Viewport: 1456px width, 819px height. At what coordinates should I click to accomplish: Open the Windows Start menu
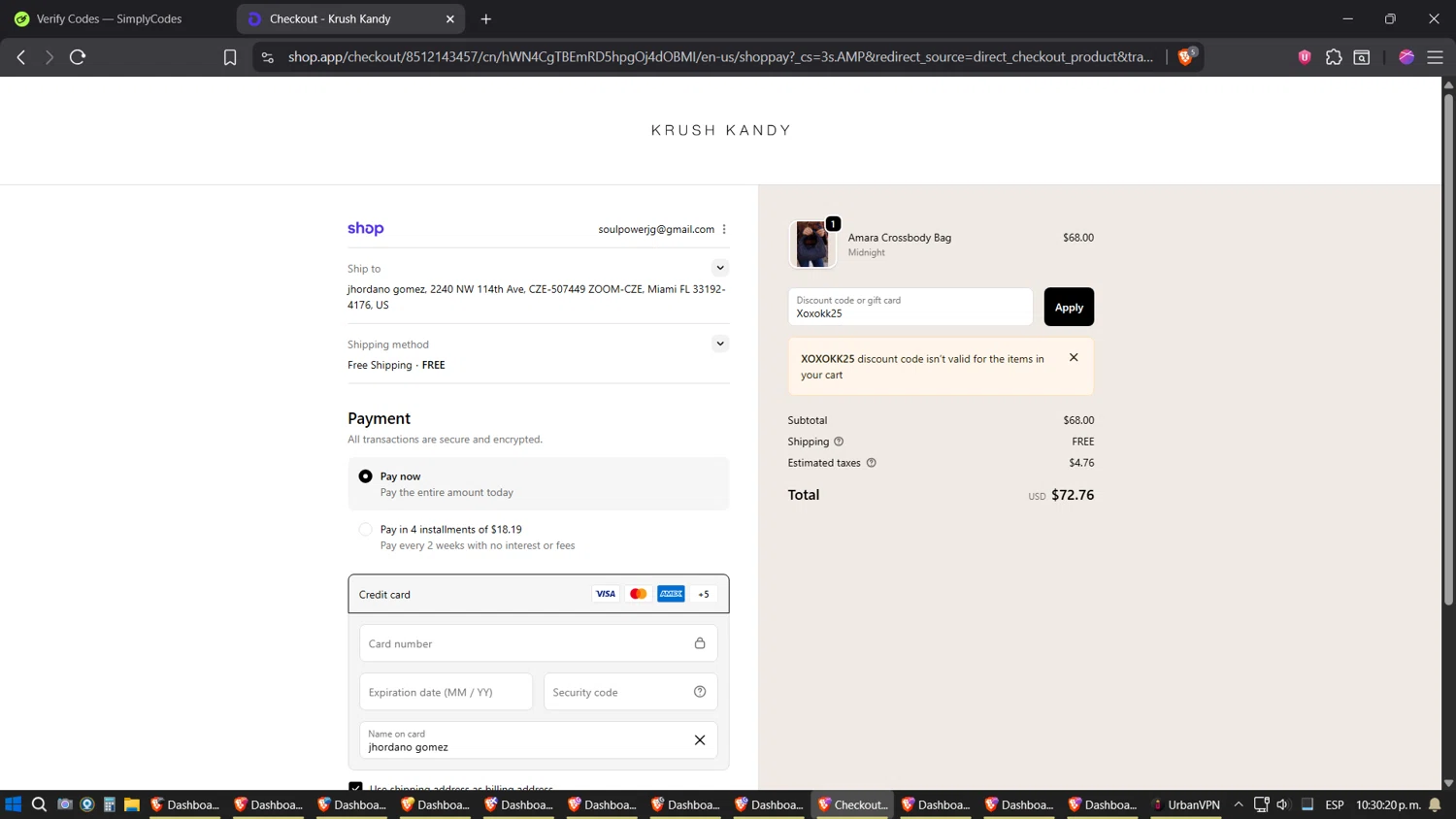click(x=14, y=804)
